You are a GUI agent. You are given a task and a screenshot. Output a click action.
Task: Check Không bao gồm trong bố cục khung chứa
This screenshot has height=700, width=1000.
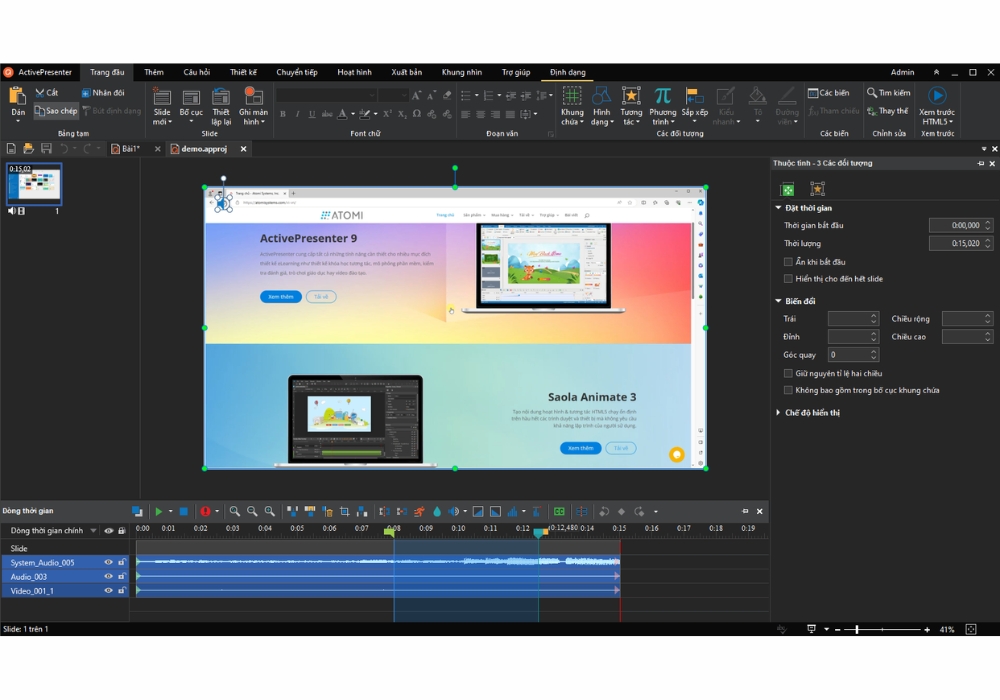788,390
